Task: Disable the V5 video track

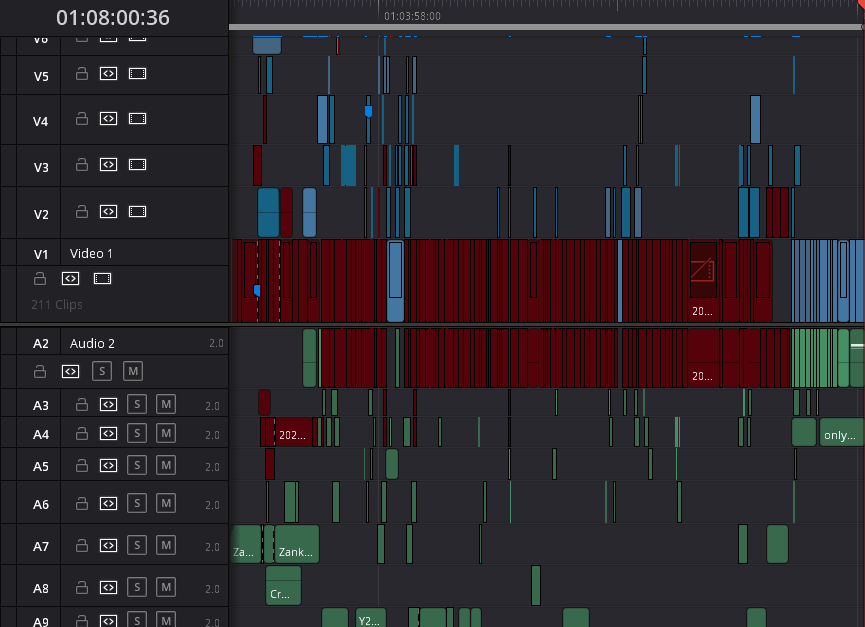Action: 137,73
